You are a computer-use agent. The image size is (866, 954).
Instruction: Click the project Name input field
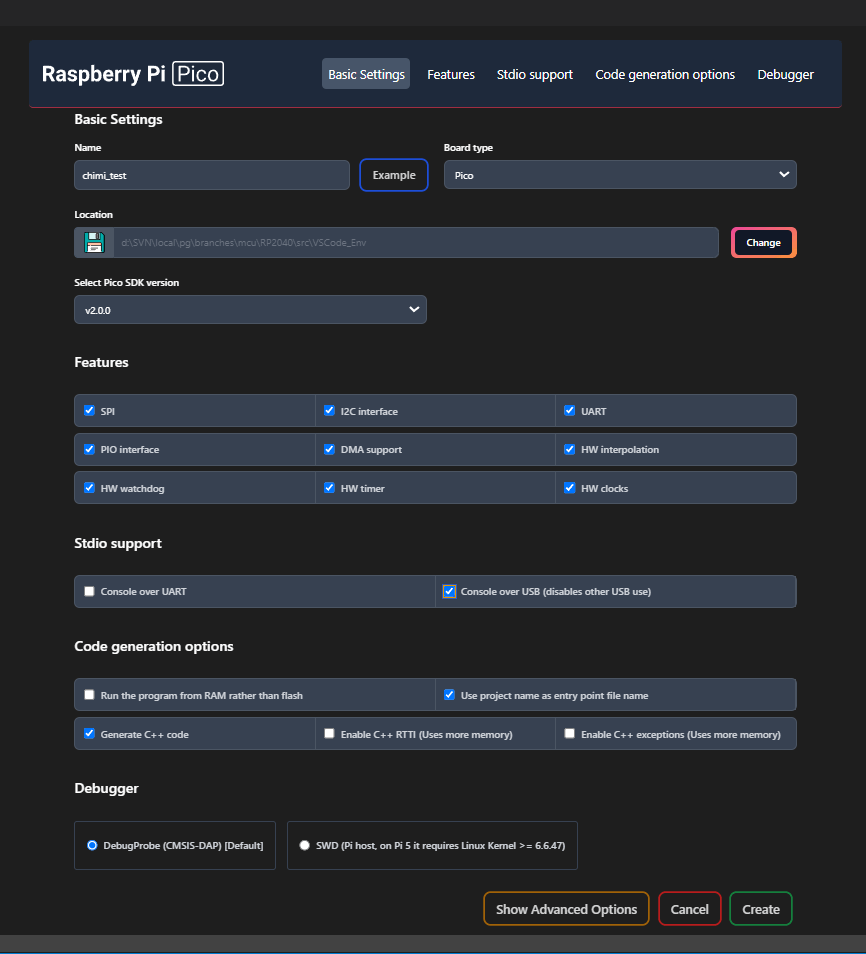pos(212,175)
